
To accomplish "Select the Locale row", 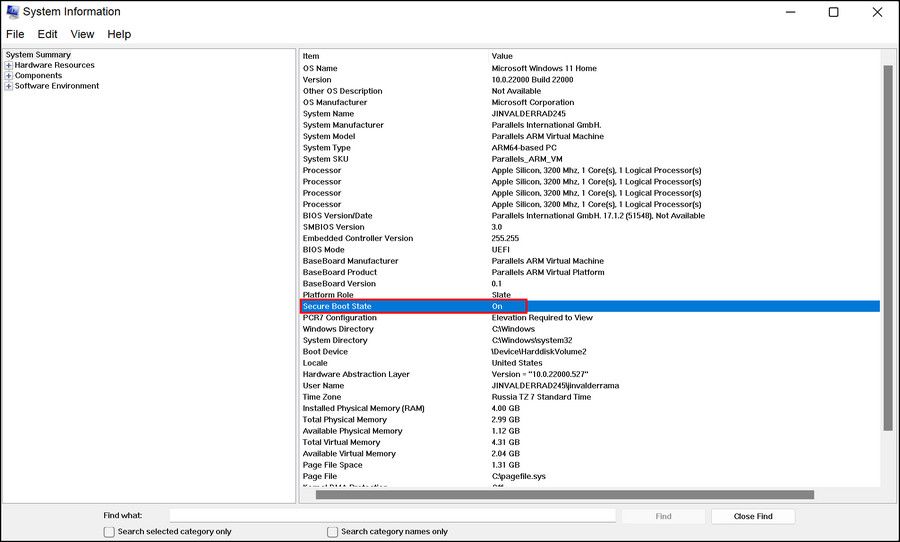I will click(590, 363).
